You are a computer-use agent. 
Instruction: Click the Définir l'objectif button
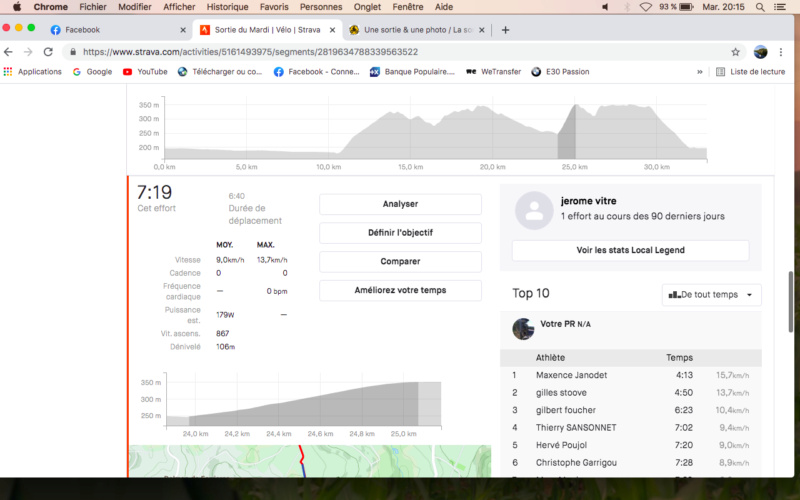(x=401, y=233)
